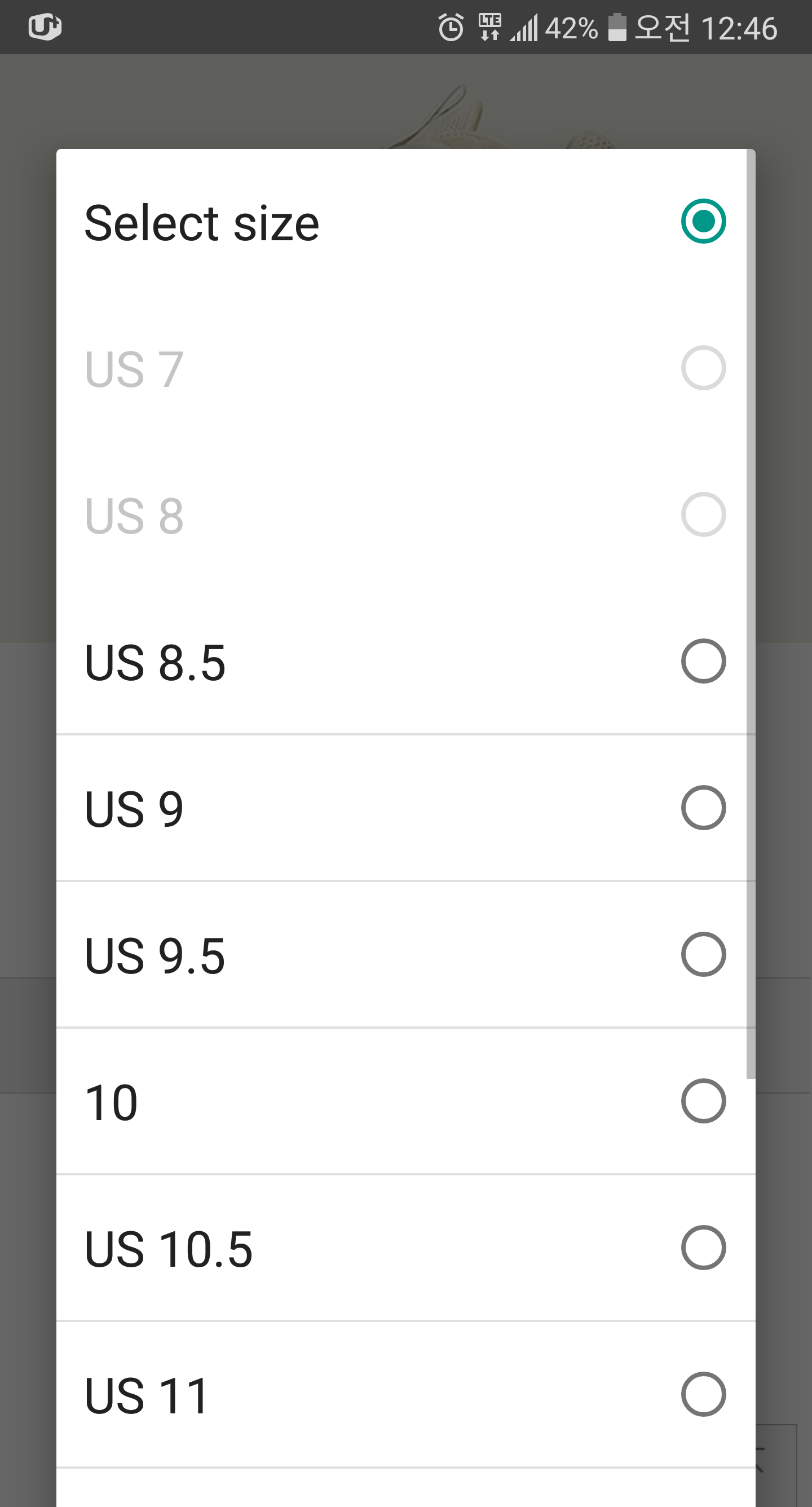
Task: Tap the 42% battery percentage text
Action: (571, 29)
